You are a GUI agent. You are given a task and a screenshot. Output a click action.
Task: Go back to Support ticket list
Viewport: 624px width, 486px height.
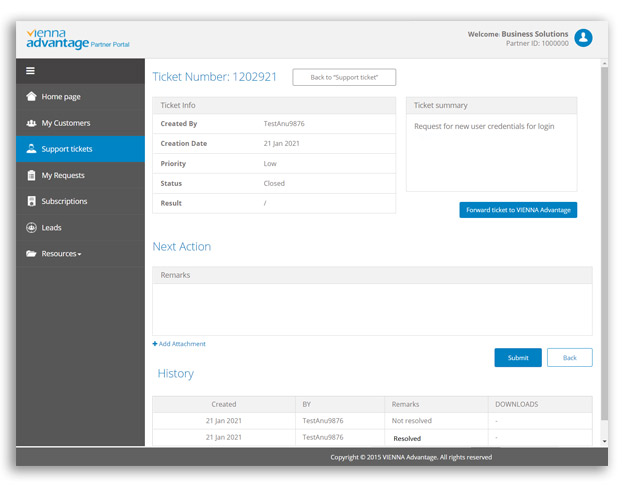[344, 77]
